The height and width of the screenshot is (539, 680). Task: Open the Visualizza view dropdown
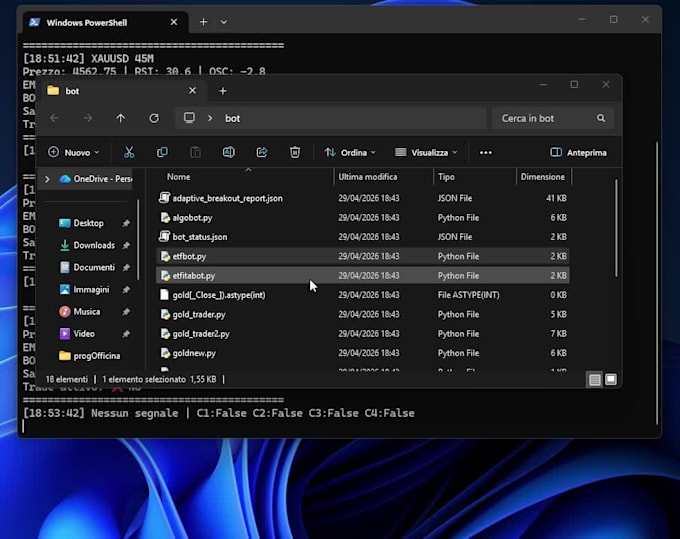426,152
